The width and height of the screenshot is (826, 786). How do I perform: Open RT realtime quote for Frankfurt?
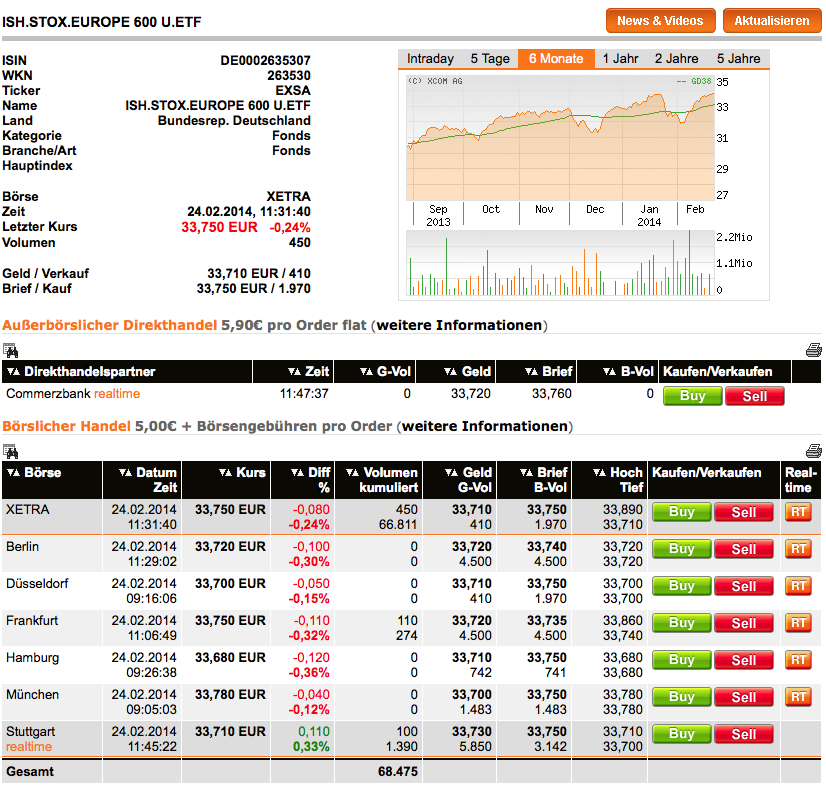point(798,623)
